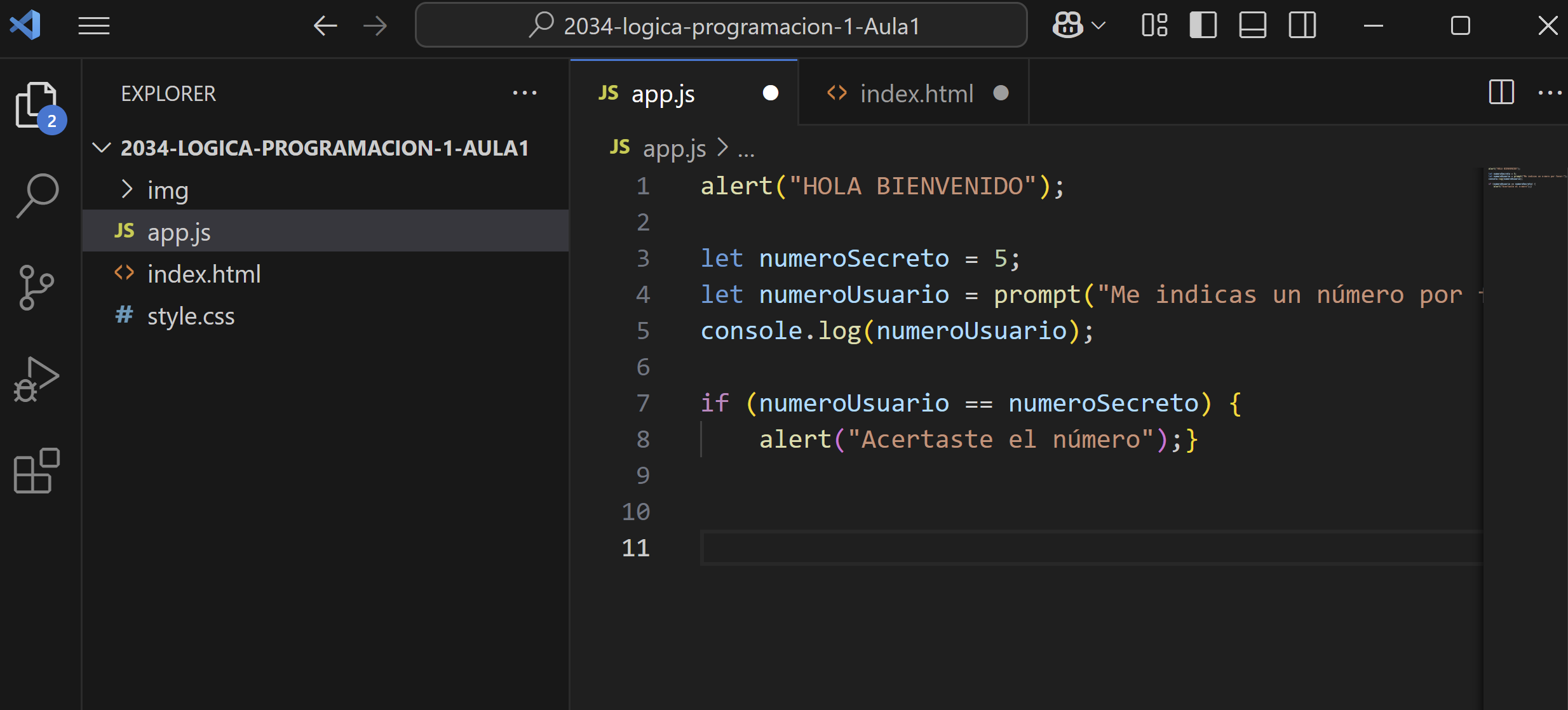Collapse the 2034-LOGICA-PROGRAMACION-1-AULA1 folder
The image size is (1568, 710).
[x=325, y=148]
